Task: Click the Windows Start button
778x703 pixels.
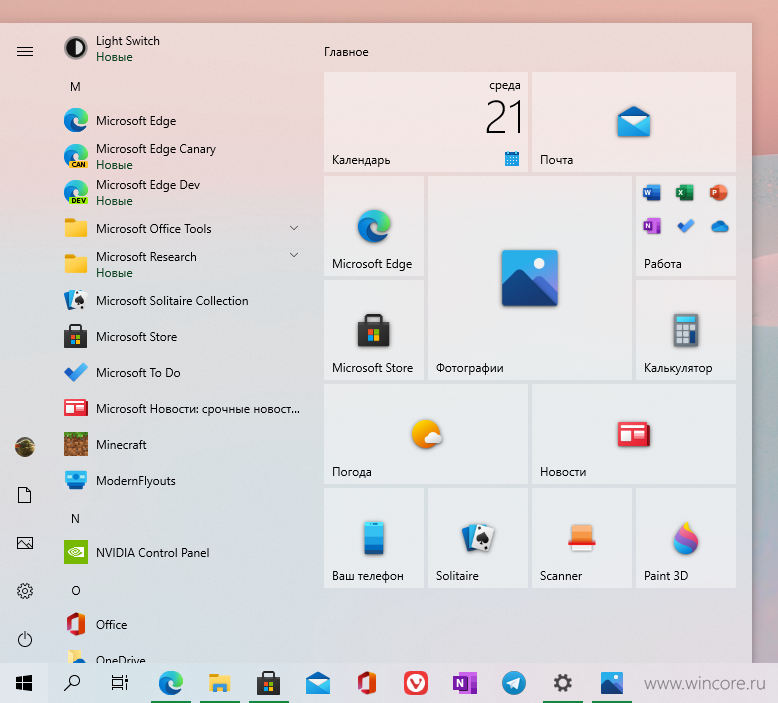Action: pos(24,683)
